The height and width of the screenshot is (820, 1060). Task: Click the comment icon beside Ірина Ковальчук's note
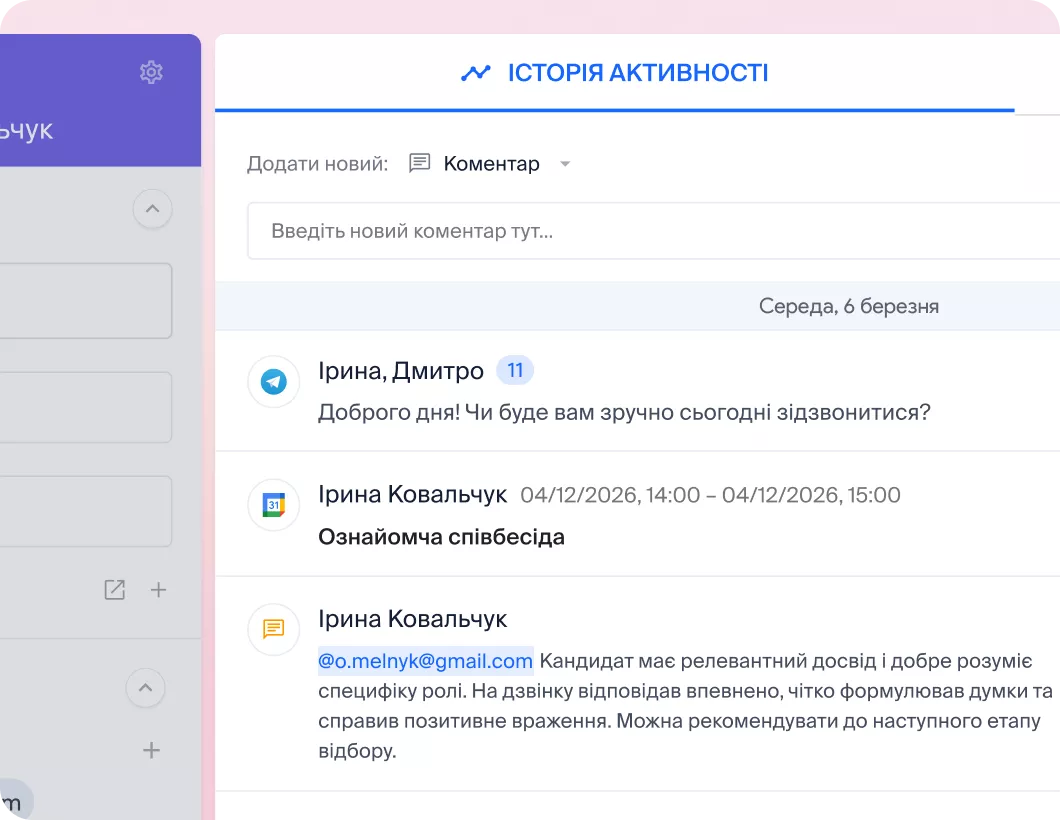coord(273,630)
